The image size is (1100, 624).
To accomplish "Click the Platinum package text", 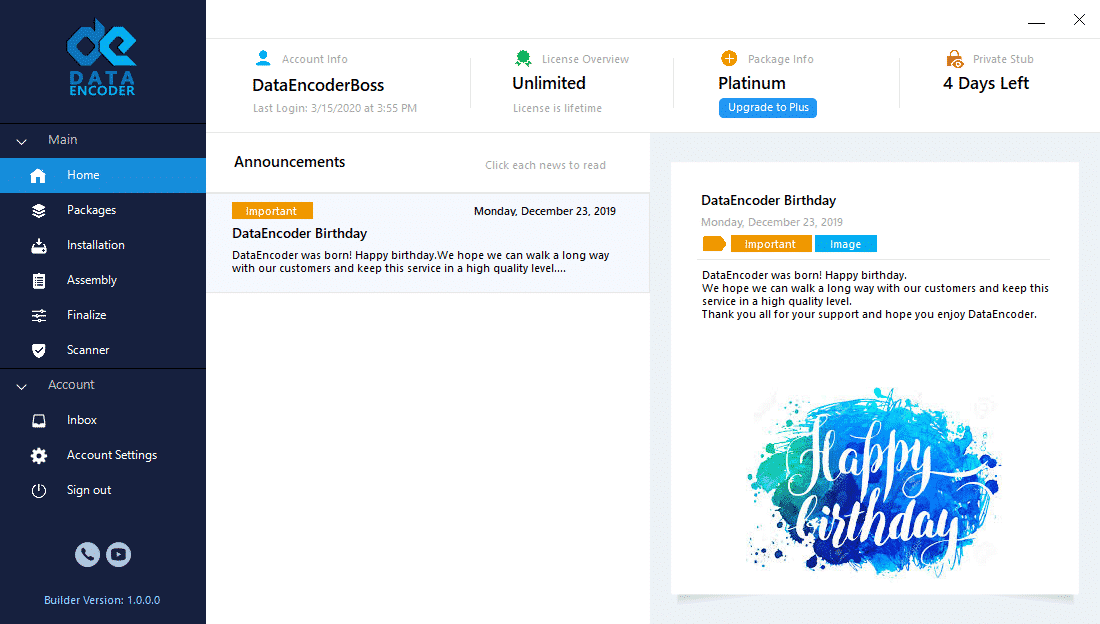I will coord(751,83).
